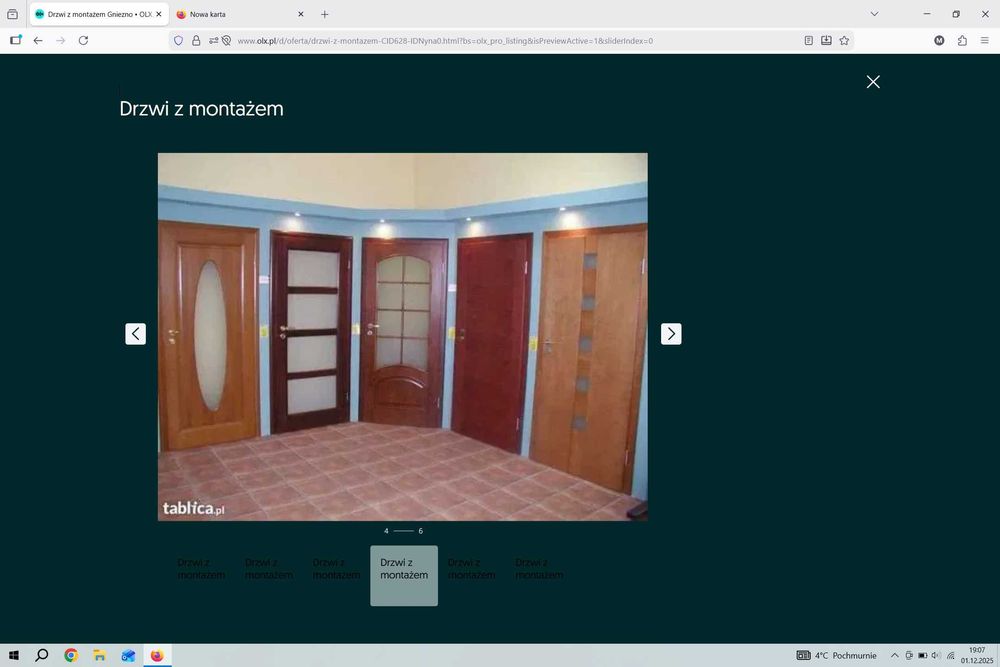Click the main doors showroom photo
The width and height of the screenshot is (1000, 667).
coord(402,337)
